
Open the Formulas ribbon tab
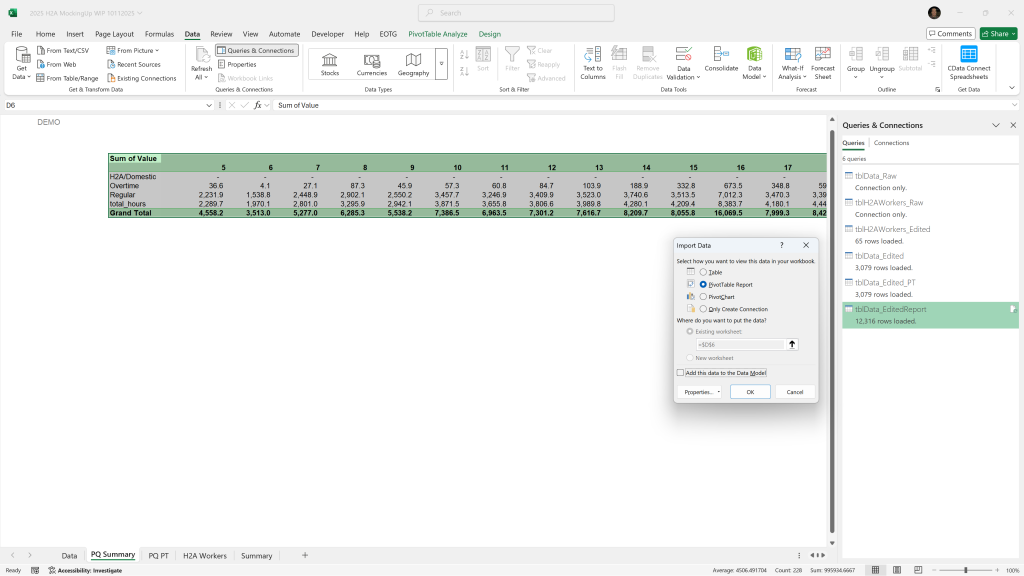[x=159, y=34]
